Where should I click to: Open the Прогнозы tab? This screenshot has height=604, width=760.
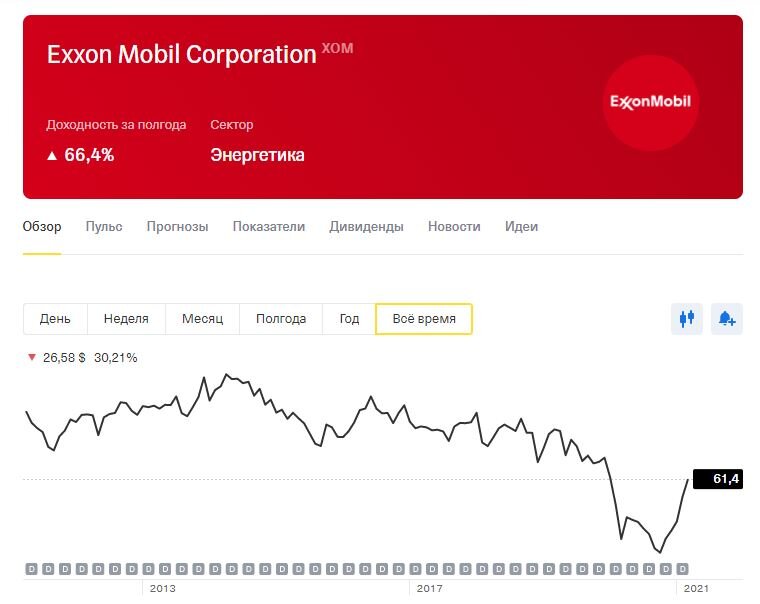click(x=178, y=227)
